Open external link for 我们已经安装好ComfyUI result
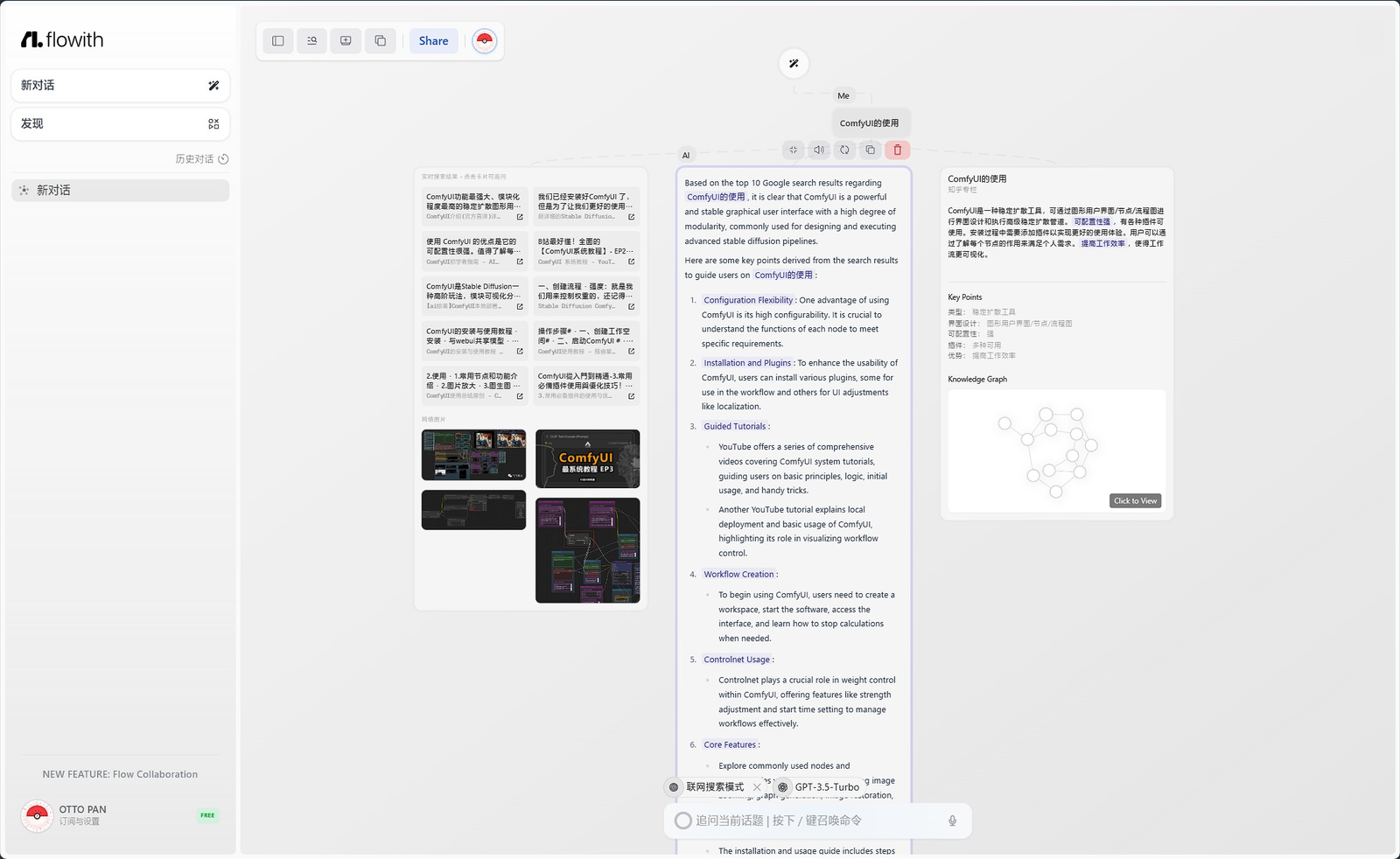Image resolution: width=1400 pixels, height=859 pixels. 631,217
